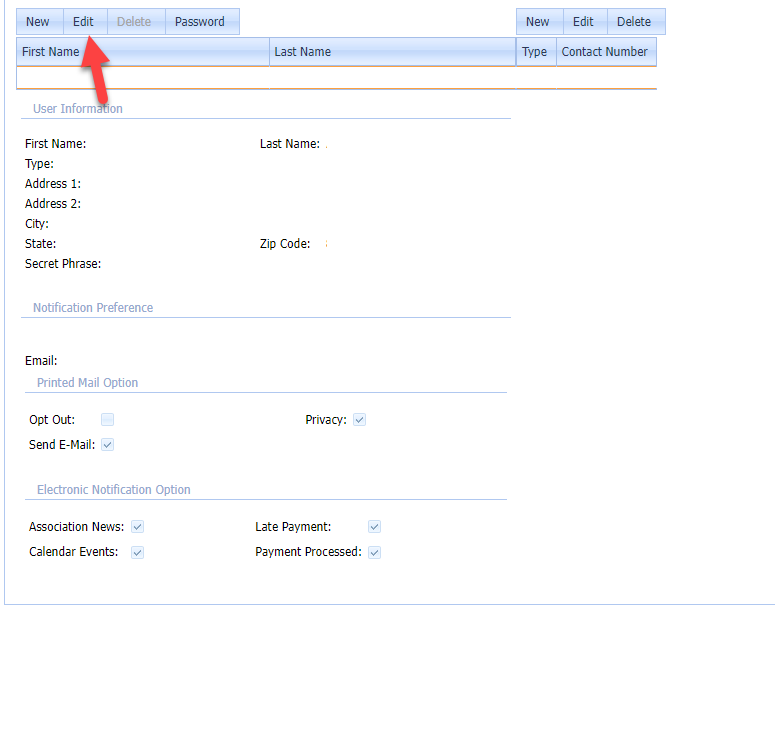Click the 'City:' label
Screen dimensions: 775x729
click(x=37, y=224)
